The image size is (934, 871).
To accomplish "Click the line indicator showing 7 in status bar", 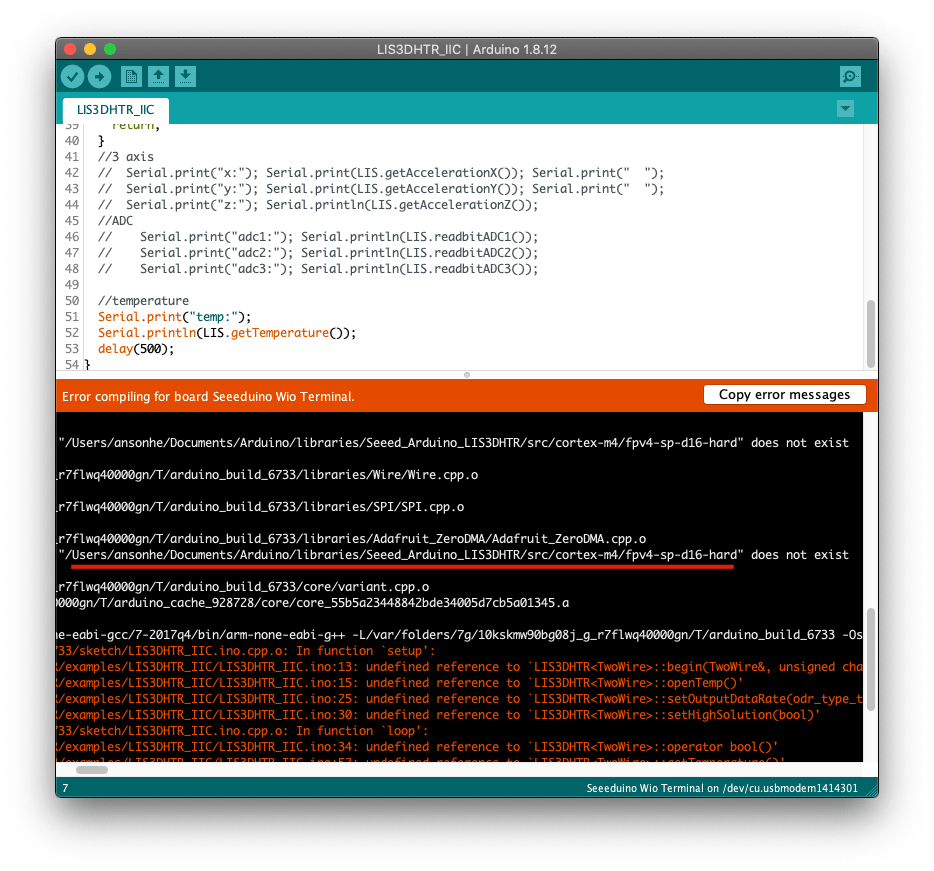I will (64, 787).
